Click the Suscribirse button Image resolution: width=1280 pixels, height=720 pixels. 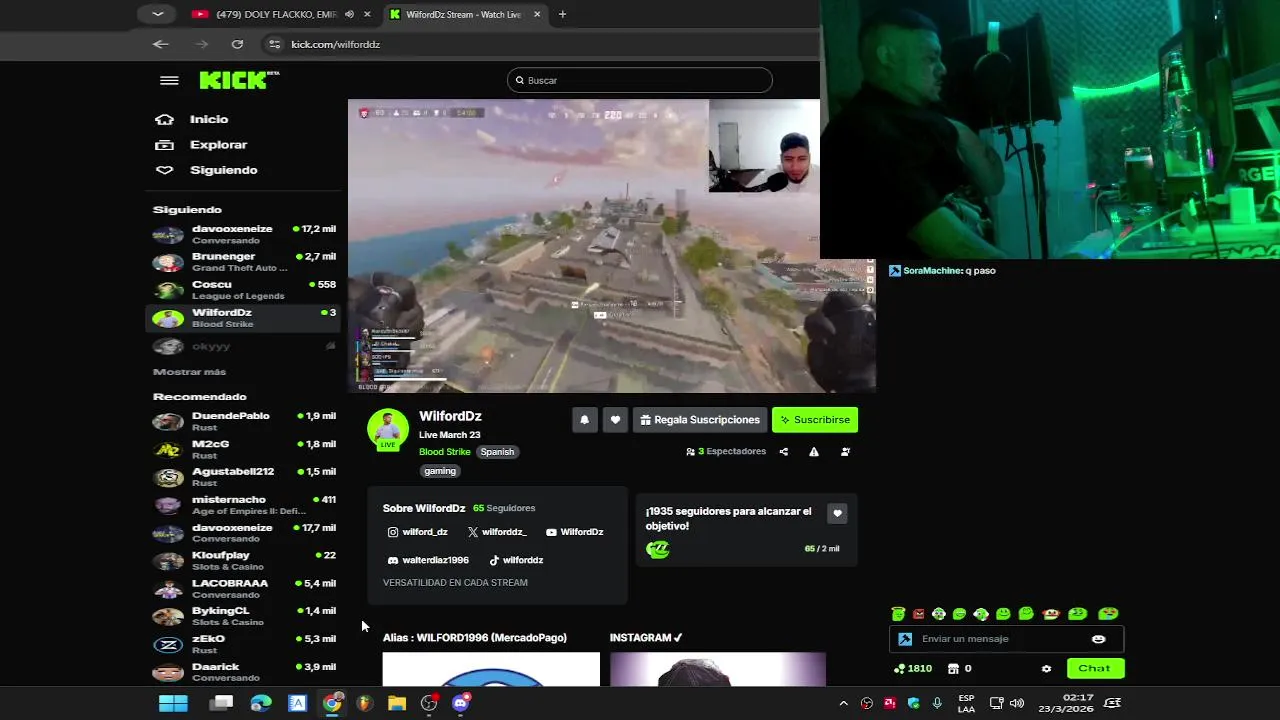(815, 420)
